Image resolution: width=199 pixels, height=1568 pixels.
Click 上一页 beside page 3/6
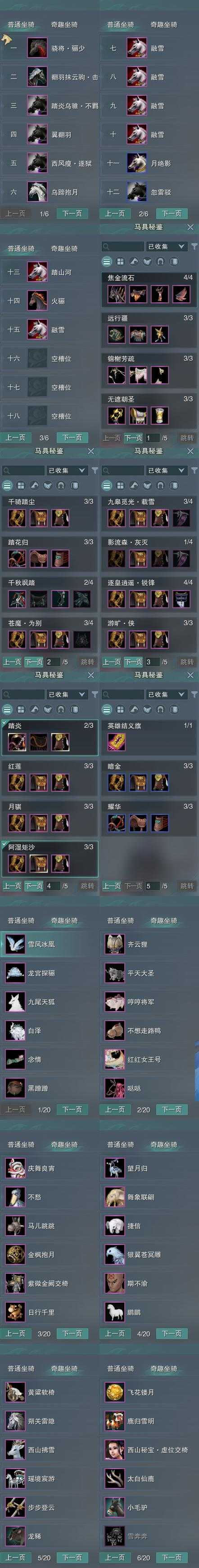[x=15, y=438]
